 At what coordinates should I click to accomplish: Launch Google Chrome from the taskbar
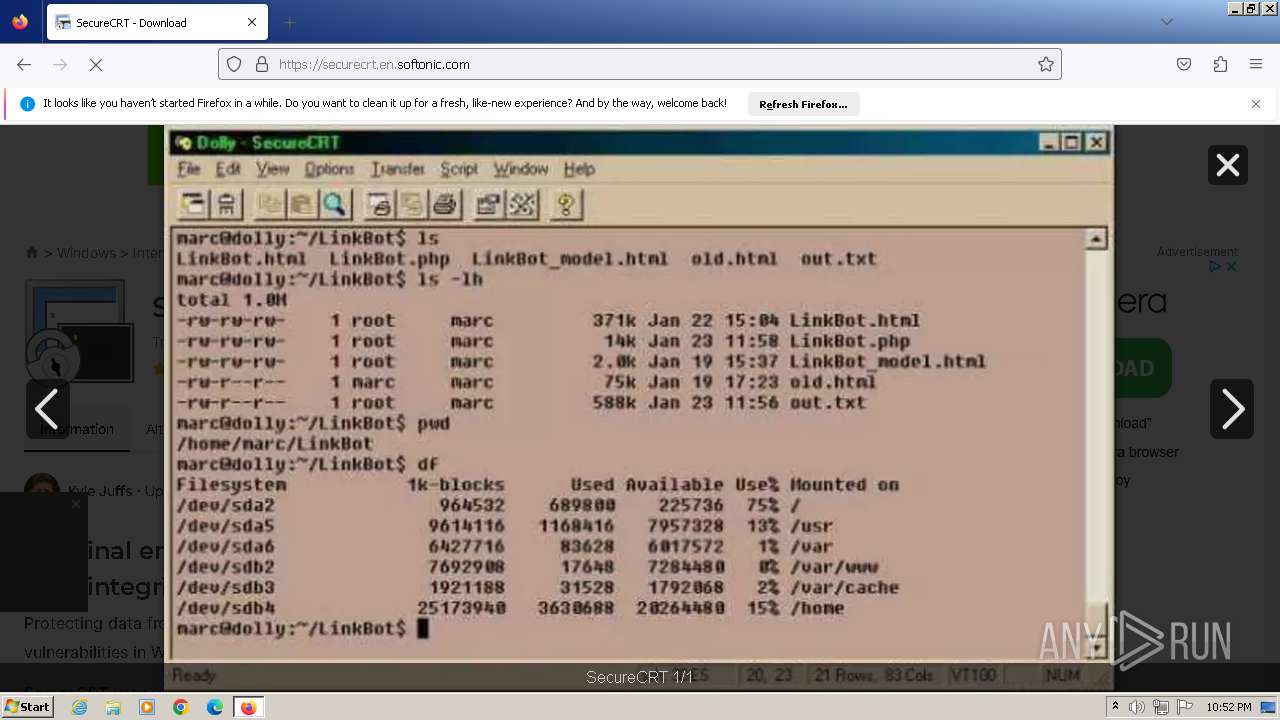181,707
